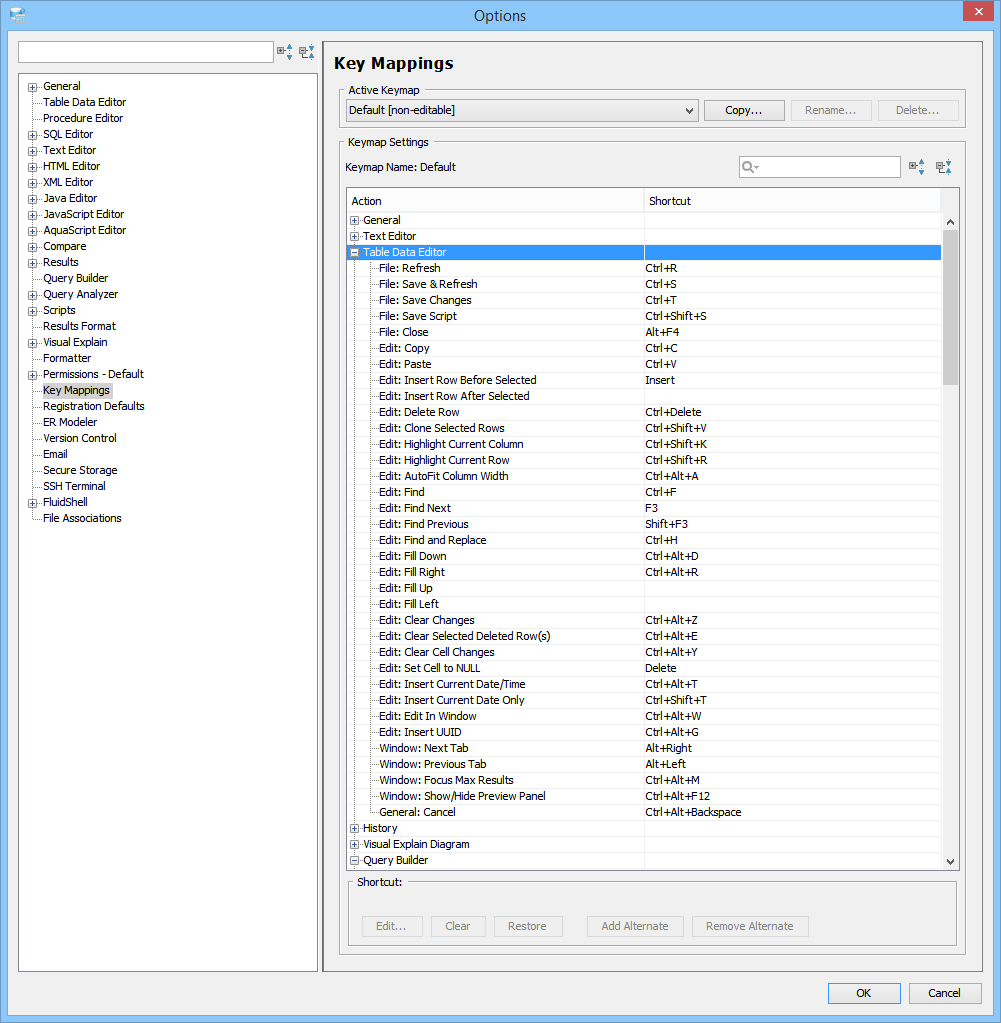
Task: Expand General node in left options tree
Action: pyautogui.click(x=32, y=87)
